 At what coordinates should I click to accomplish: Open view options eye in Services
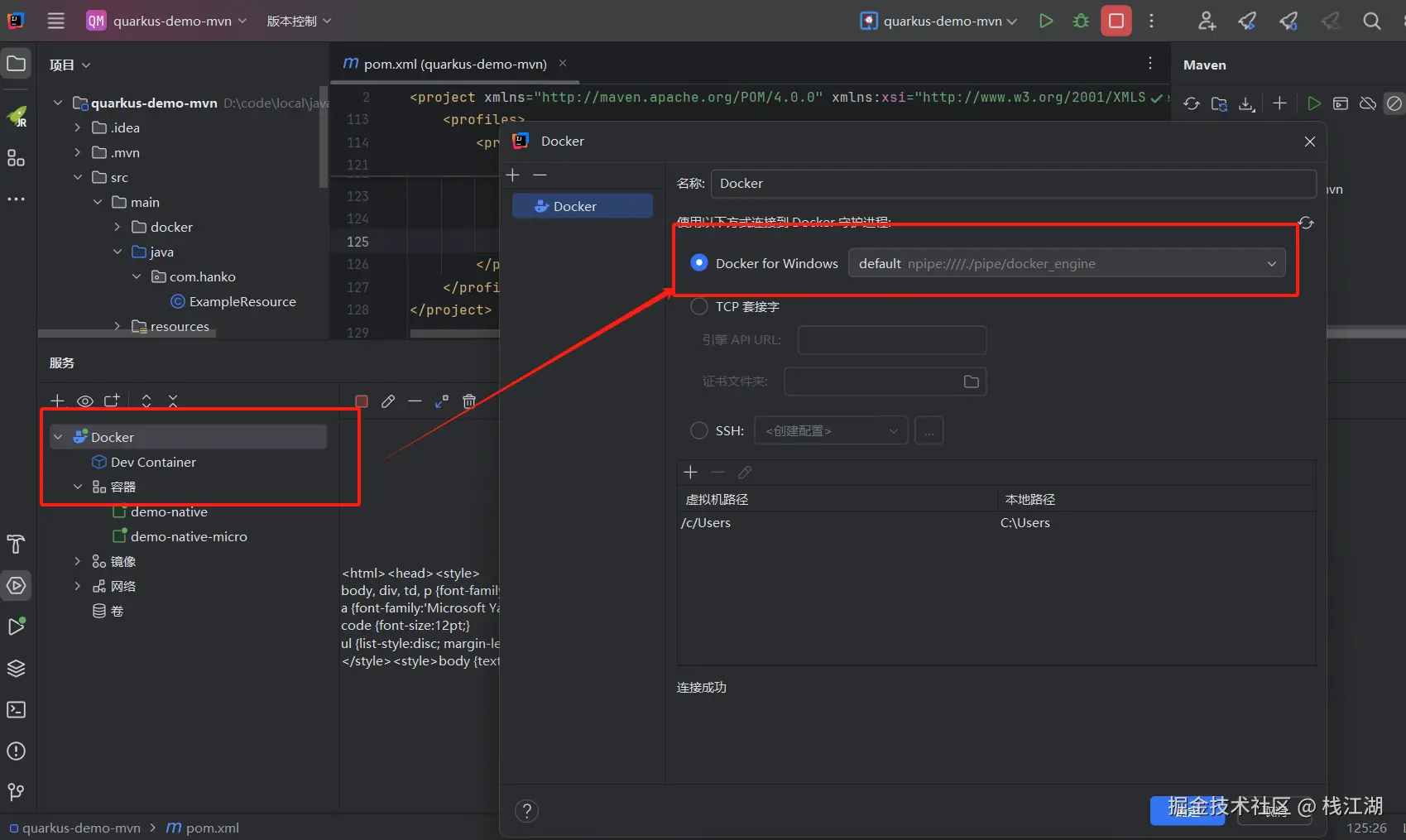tap(85, 401)
